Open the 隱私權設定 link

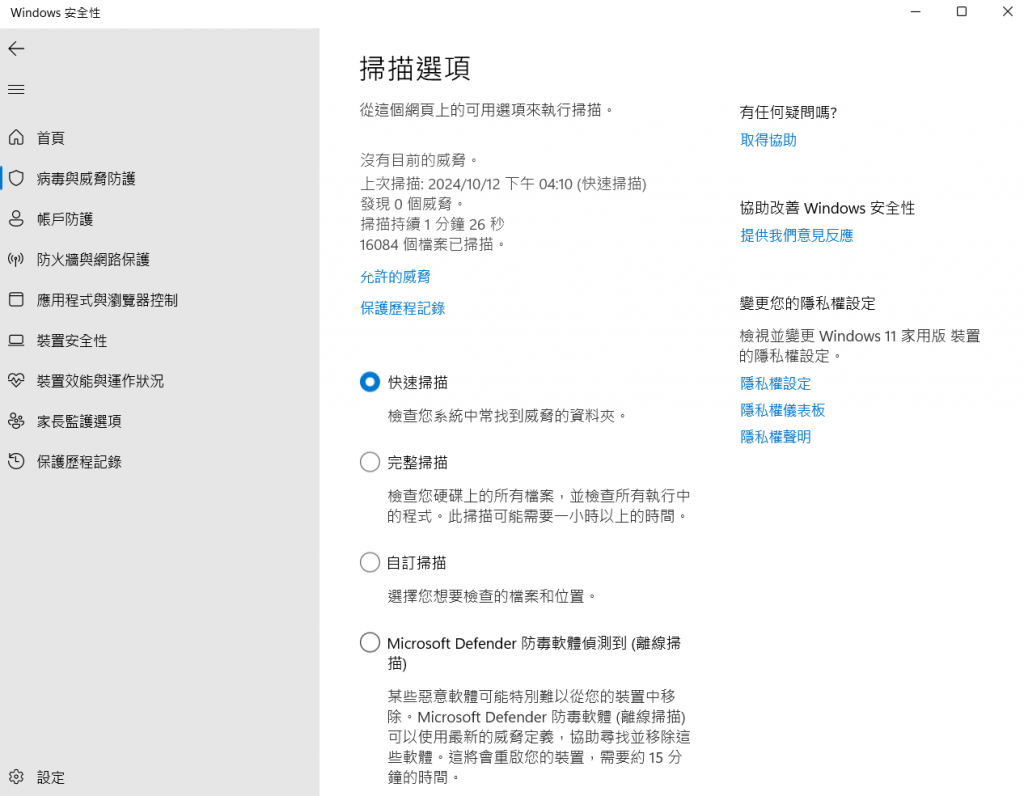775,383
